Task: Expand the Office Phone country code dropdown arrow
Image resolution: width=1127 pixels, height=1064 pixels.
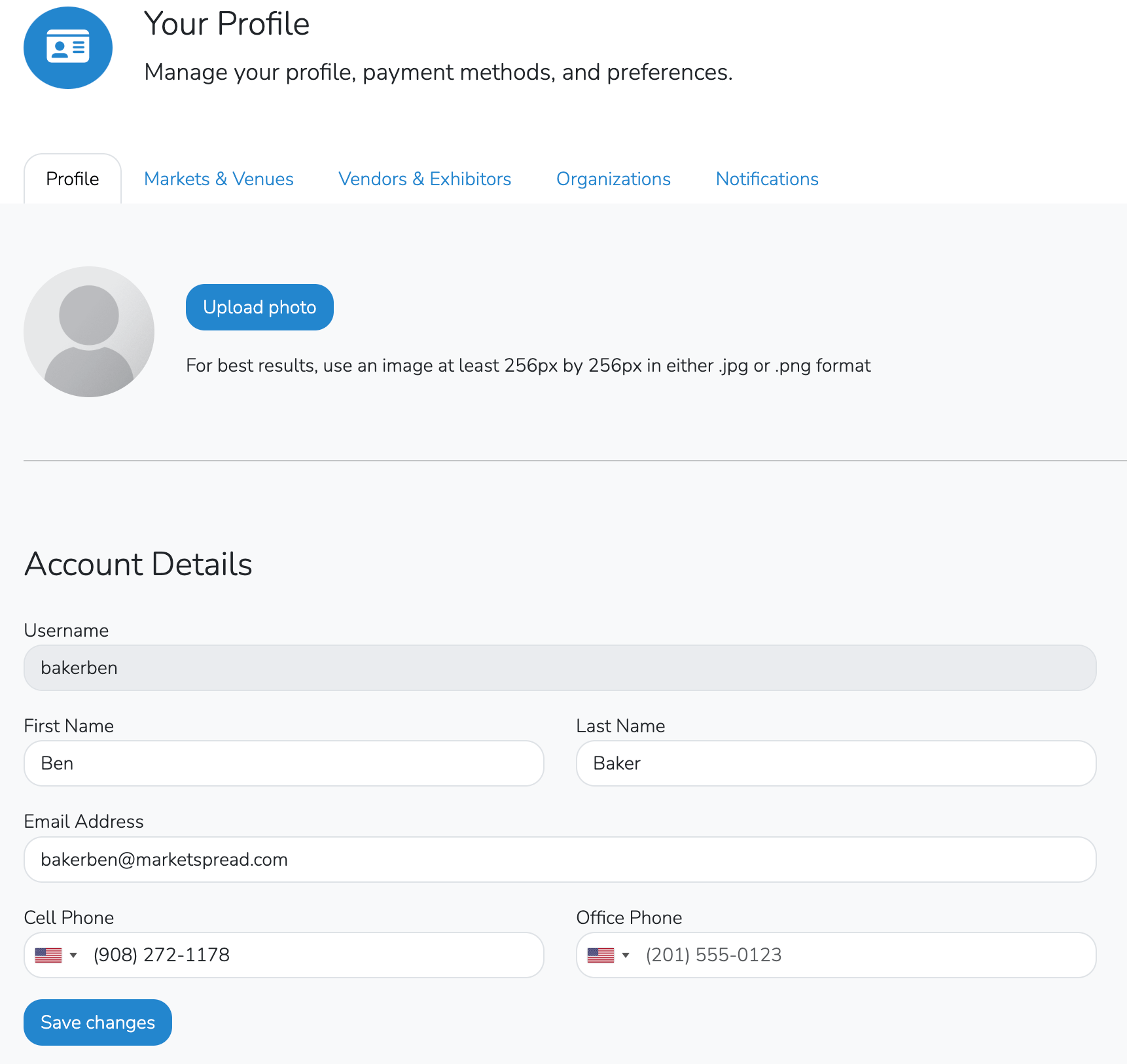Action: 626,955
